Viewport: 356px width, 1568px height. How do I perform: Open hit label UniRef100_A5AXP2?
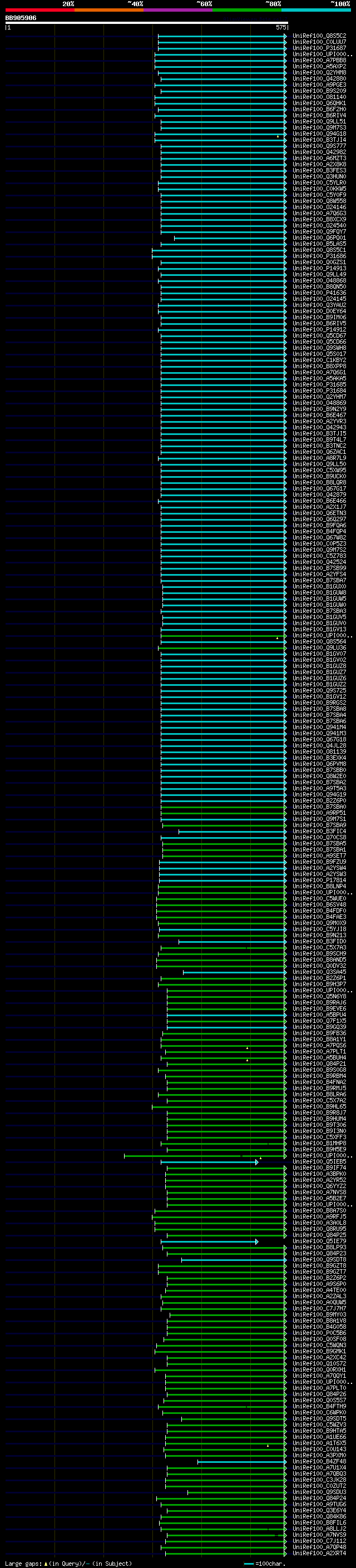click(x=319, y=66)
